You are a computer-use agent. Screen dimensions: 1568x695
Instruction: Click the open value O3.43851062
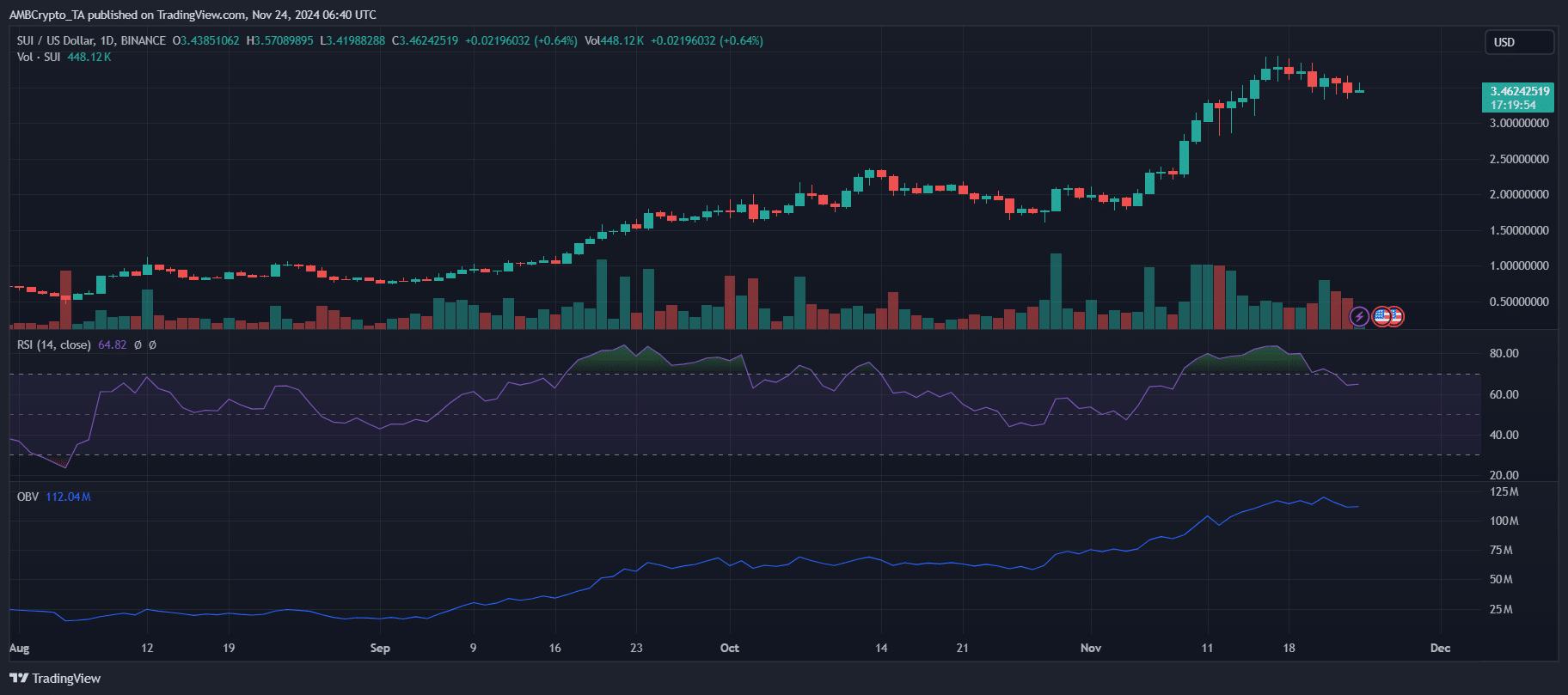click(x=206, y=40)
